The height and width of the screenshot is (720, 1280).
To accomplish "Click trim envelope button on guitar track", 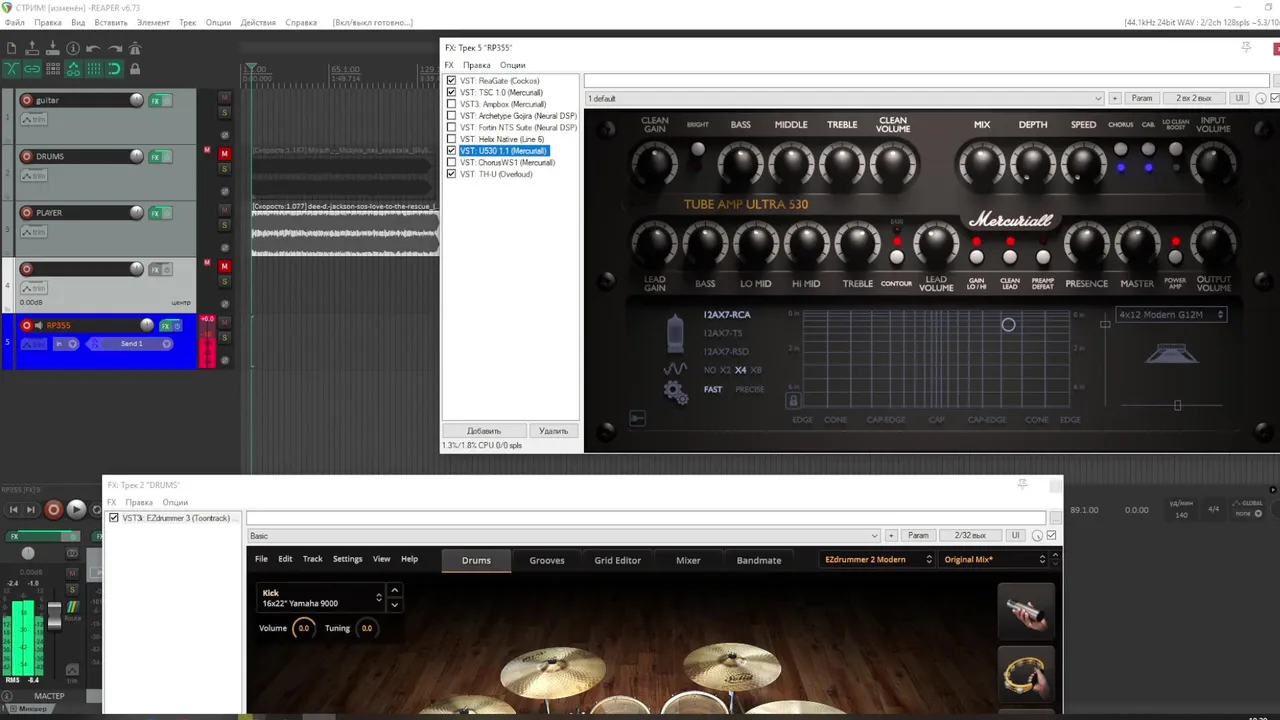I will 35,119.
